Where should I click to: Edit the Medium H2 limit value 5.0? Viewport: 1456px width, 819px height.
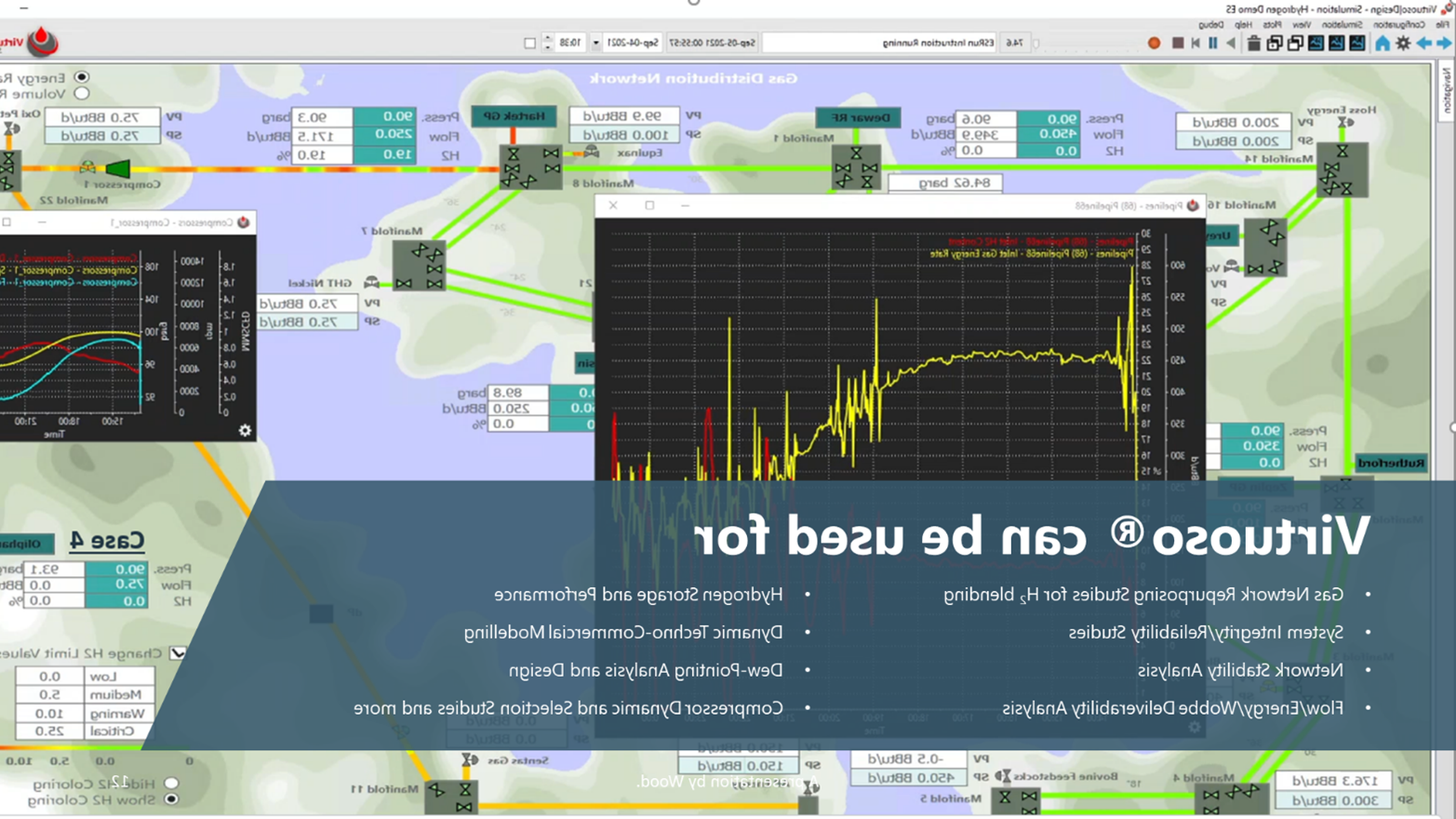tap(49, 694)
